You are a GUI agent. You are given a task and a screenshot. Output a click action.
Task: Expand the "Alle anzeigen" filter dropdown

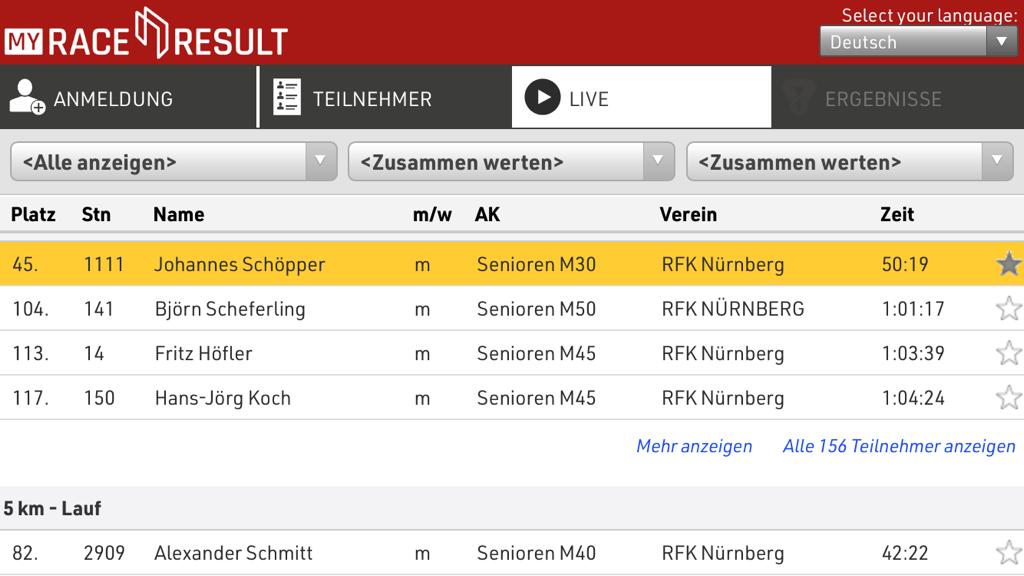pyautogui.click(x=173, y=161)
